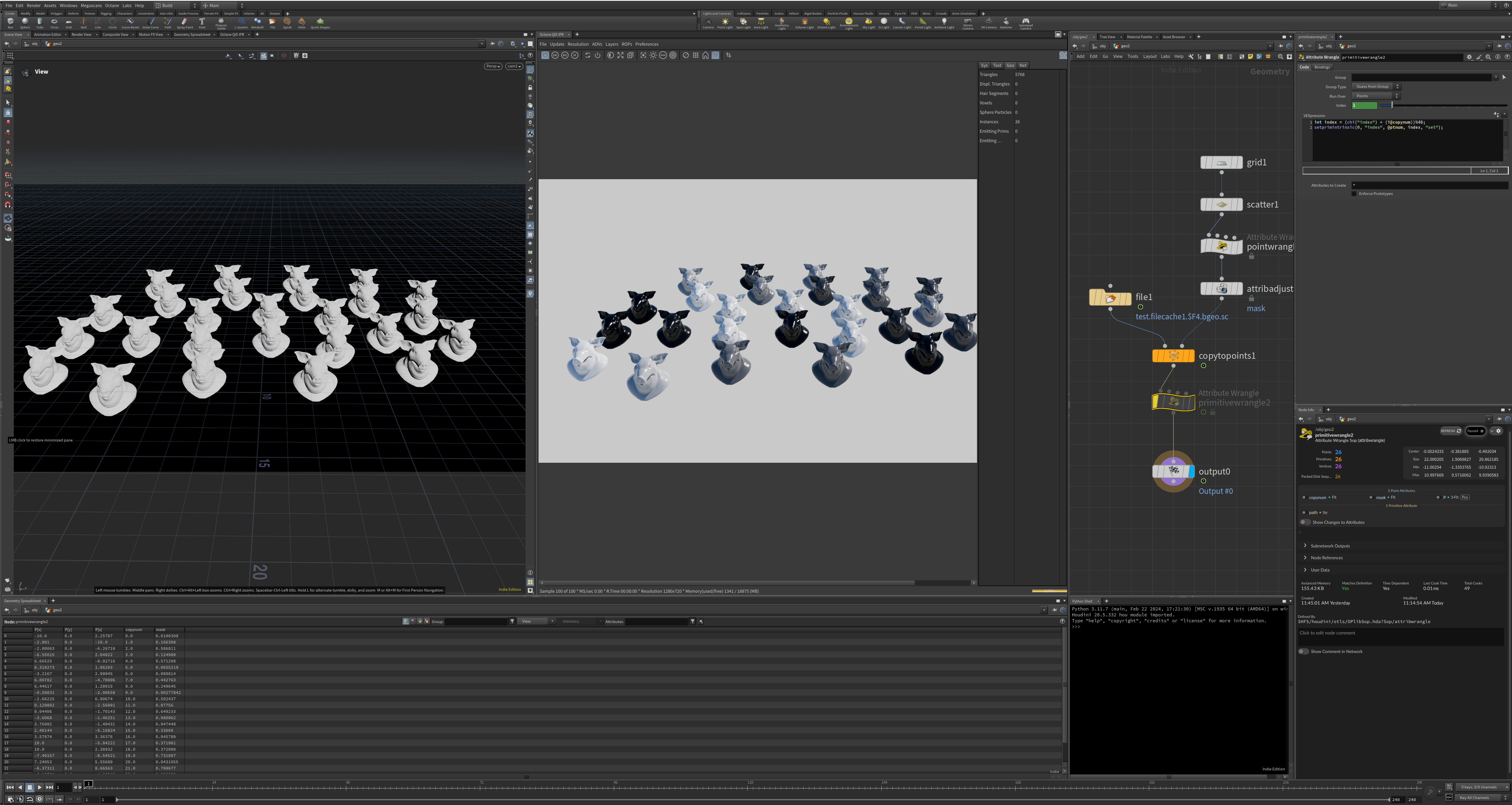Toggle the copynum attribute visualizer dot
The width and height of the screenshot is (1512, 805).
tap(1304, 497)
